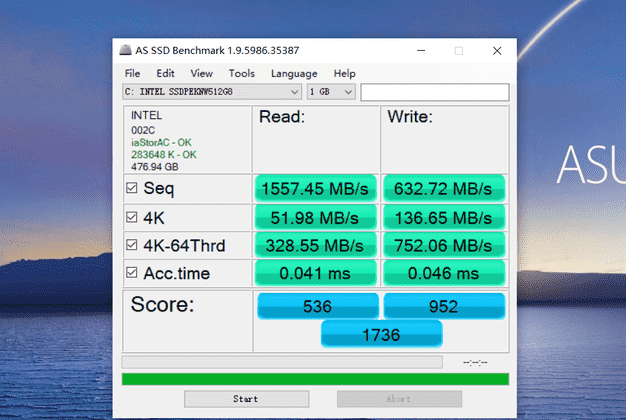Click the read access time 0.041 ms
The image size is (626, 420).
pos(315,273)
